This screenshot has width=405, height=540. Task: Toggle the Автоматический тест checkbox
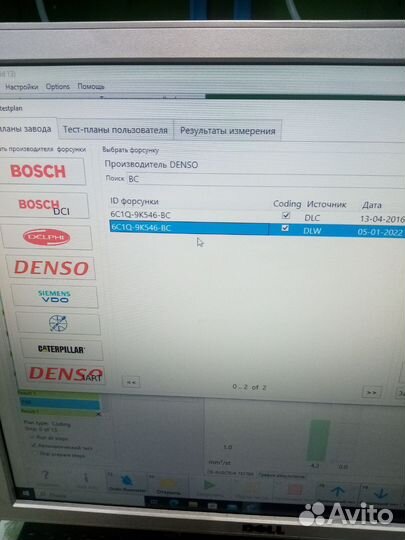(34, 446)
